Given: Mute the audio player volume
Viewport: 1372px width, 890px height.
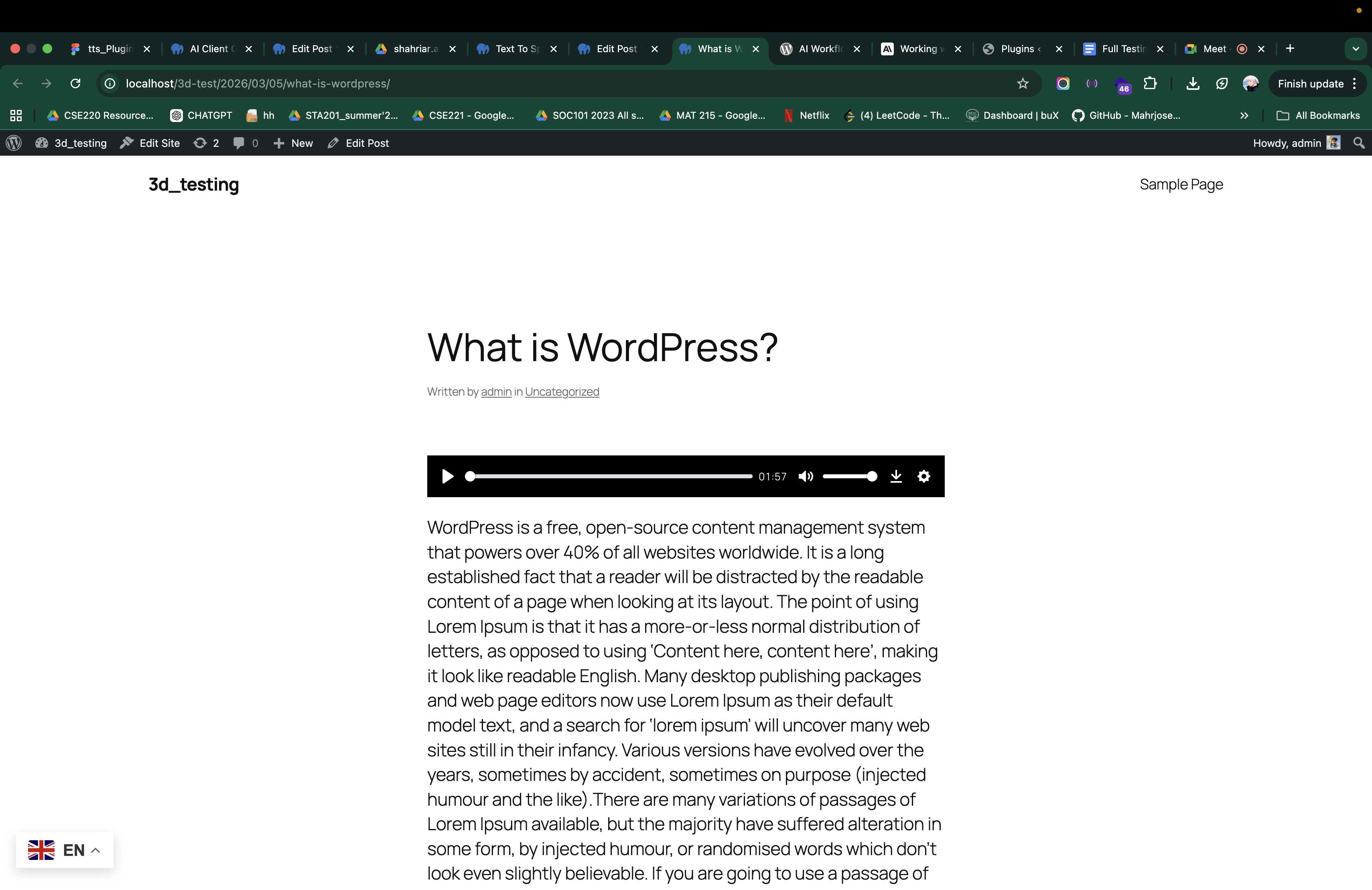Looking at the screenshot, I should point(805,476).
